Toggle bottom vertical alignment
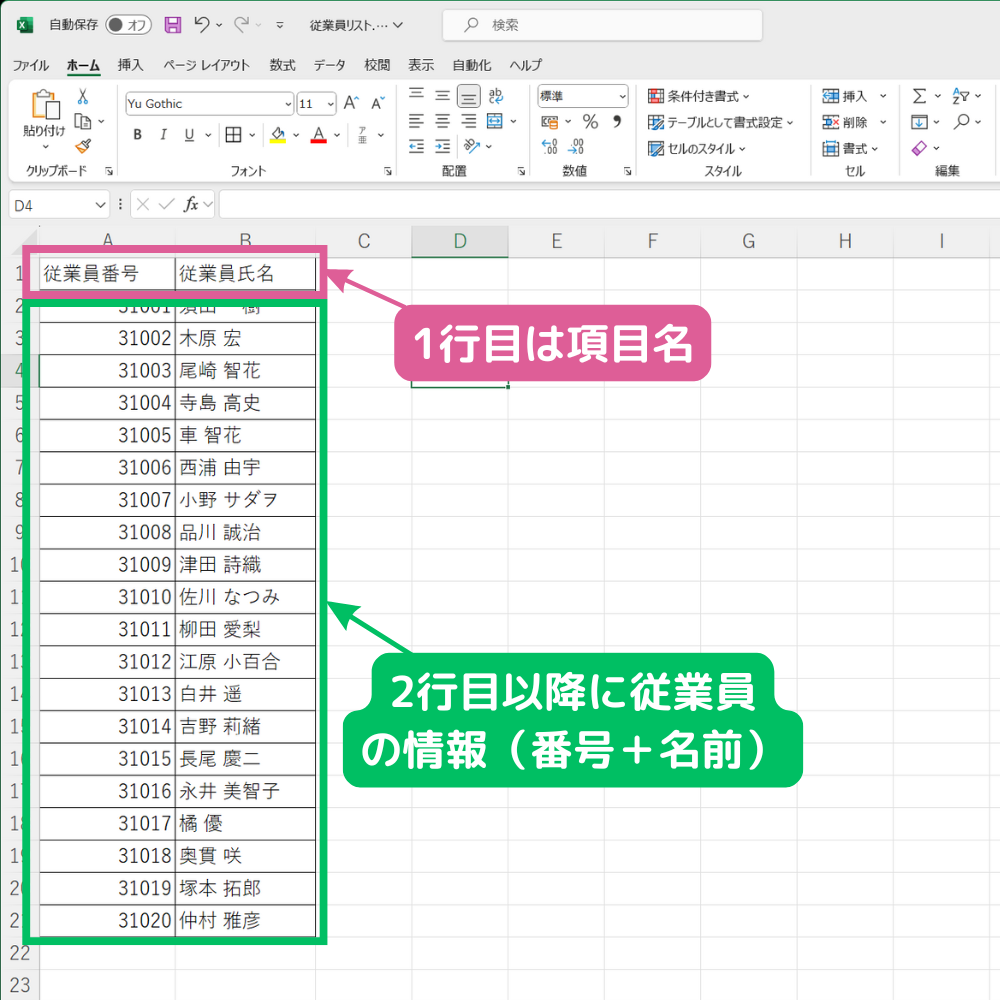Viewport: 1000px width, 1000px height. click(x=469, y=96)
